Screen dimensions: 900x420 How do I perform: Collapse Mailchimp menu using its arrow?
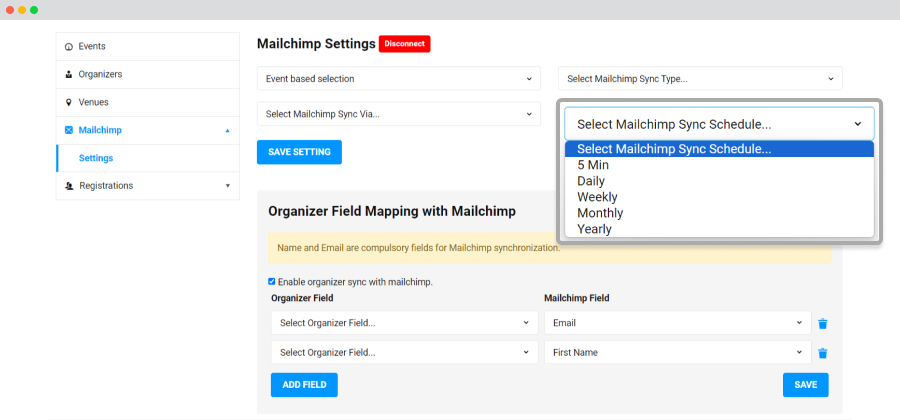[x=227, y=131]
